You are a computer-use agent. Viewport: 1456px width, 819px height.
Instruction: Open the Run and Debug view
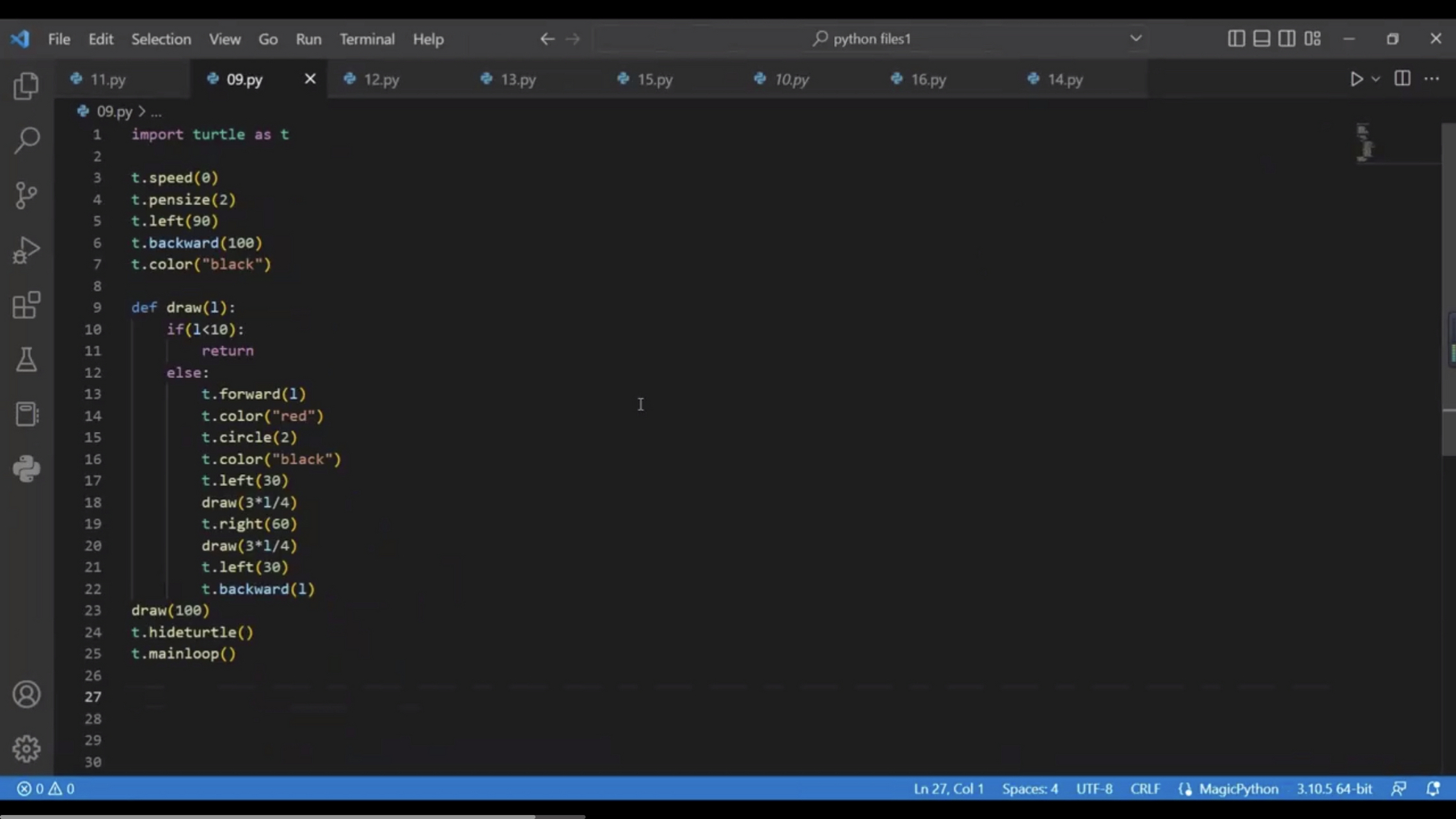(x=26, y=250)
